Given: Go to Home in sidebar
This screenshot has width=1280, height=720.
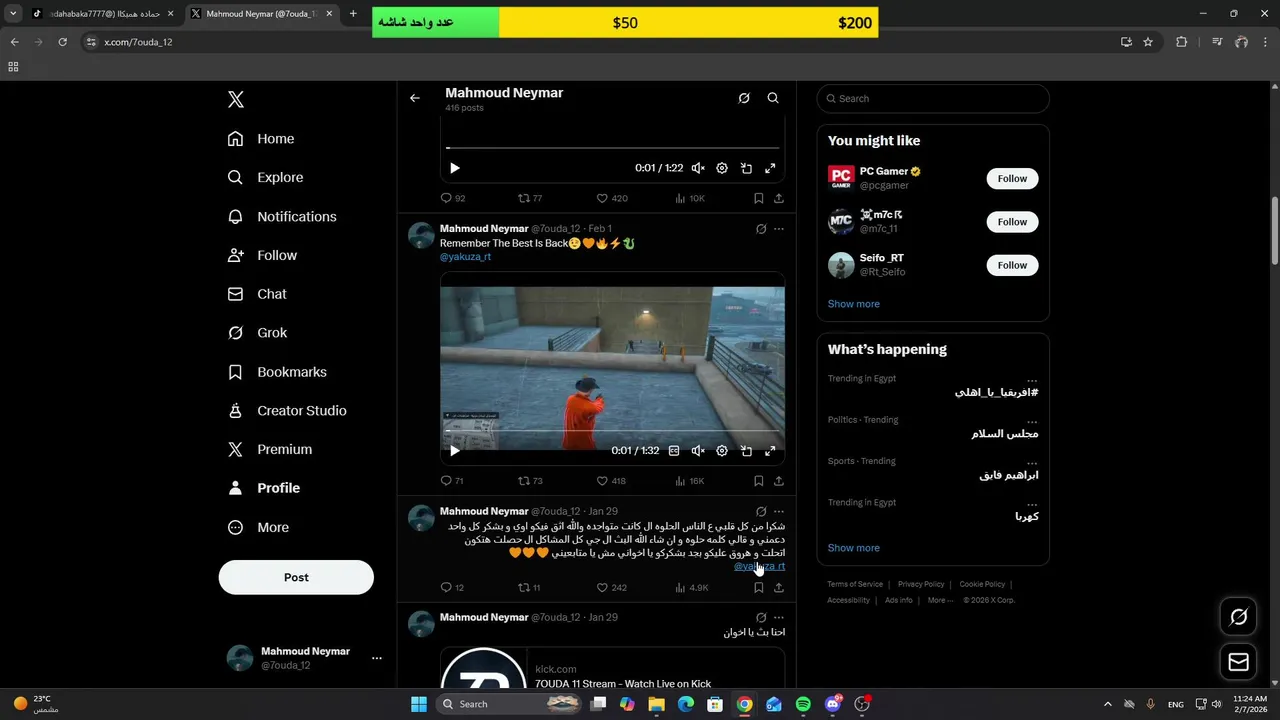Looking at the screenshot, I should click(261, 139).
